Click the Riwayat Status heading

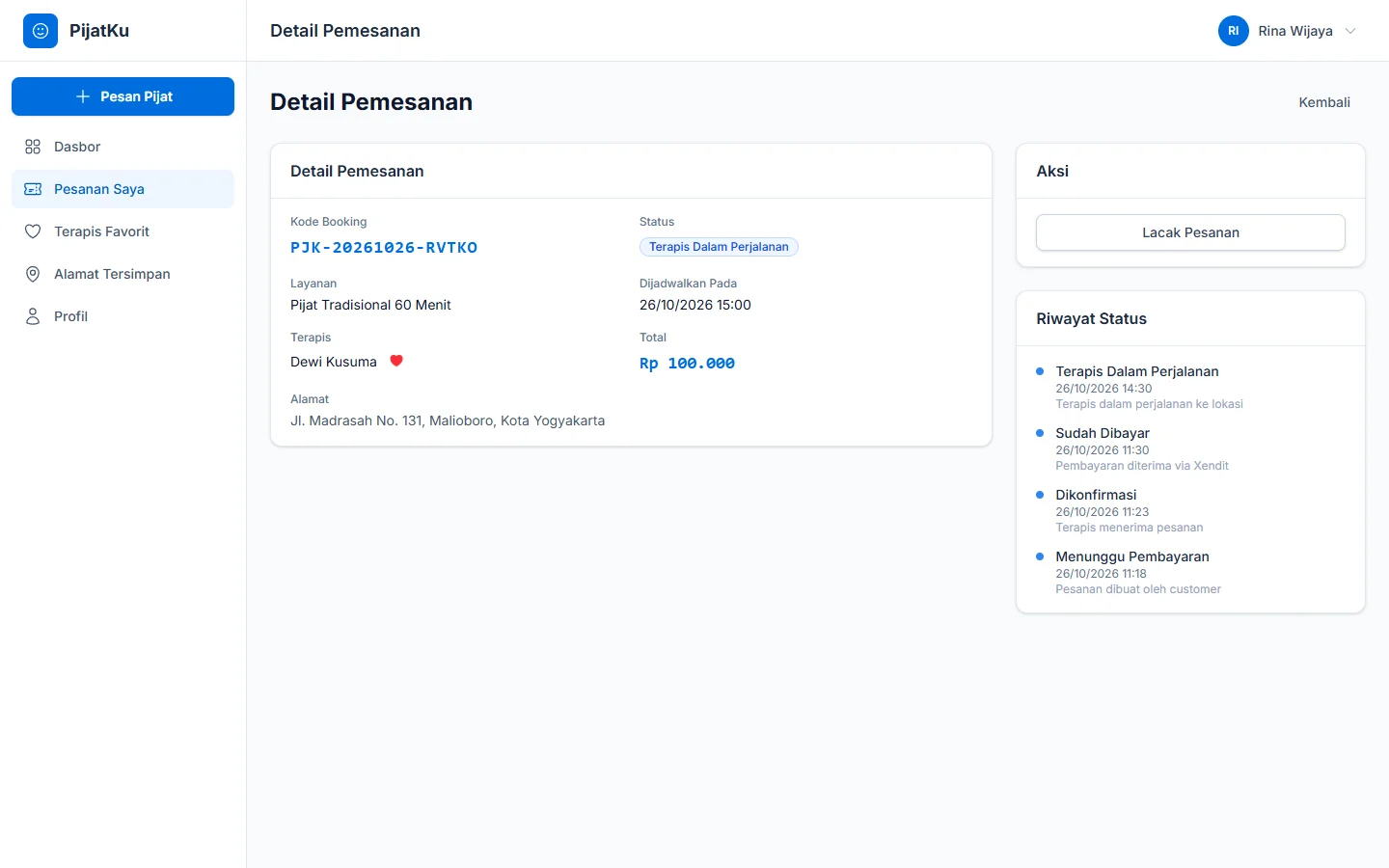coord(1092,319)
